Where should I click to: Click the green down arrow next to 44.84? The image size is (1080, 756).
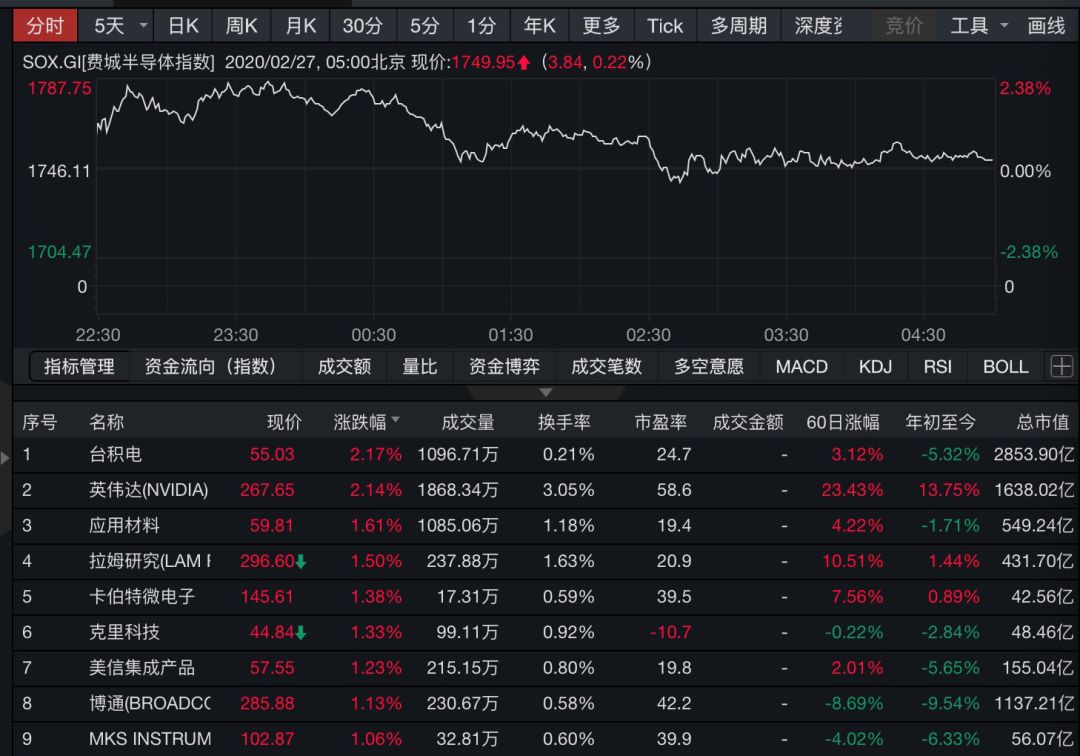tap(301, 633)
